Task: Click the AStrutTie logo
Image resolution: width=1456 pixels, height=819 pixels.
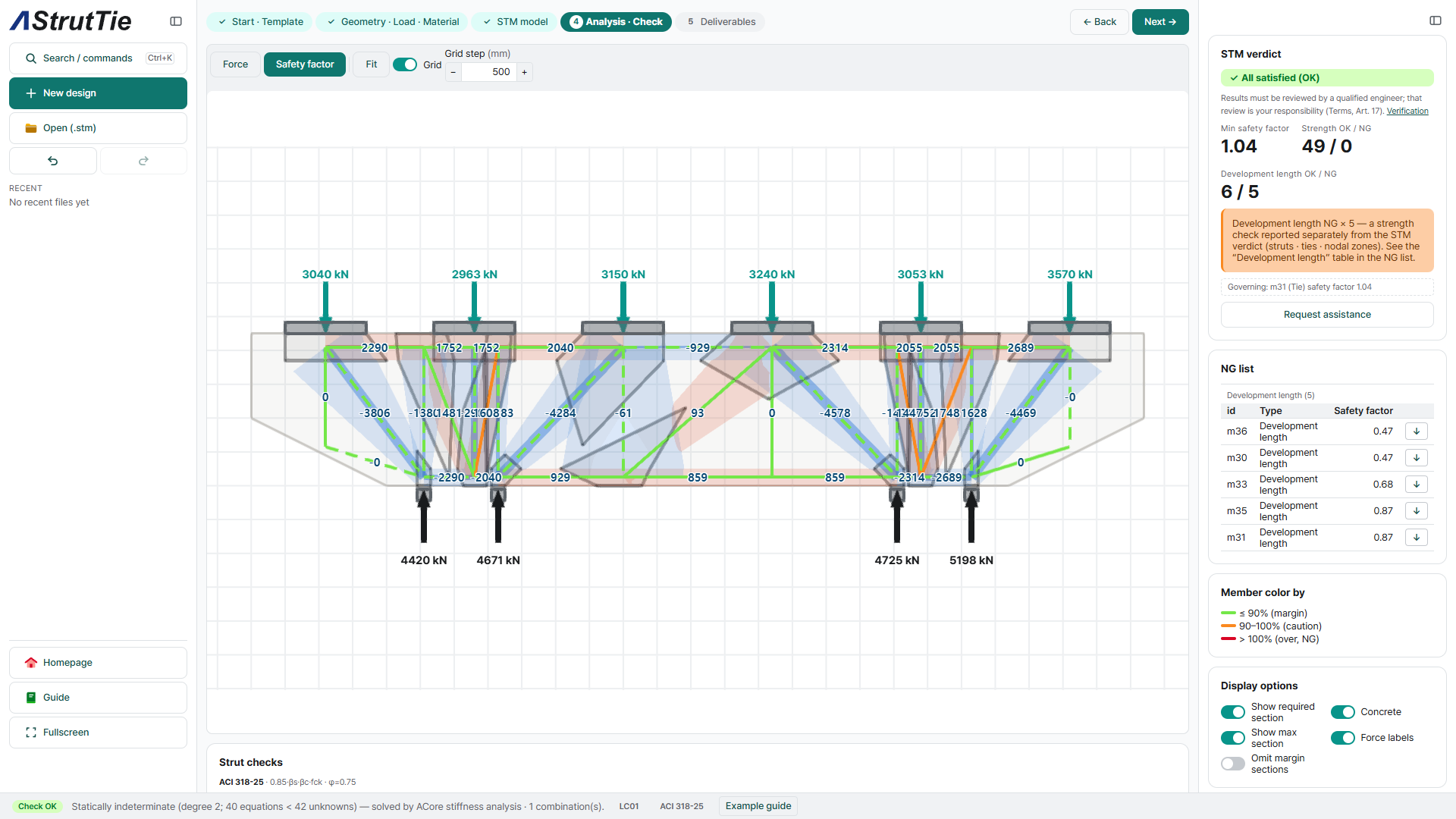Action: 71,21
